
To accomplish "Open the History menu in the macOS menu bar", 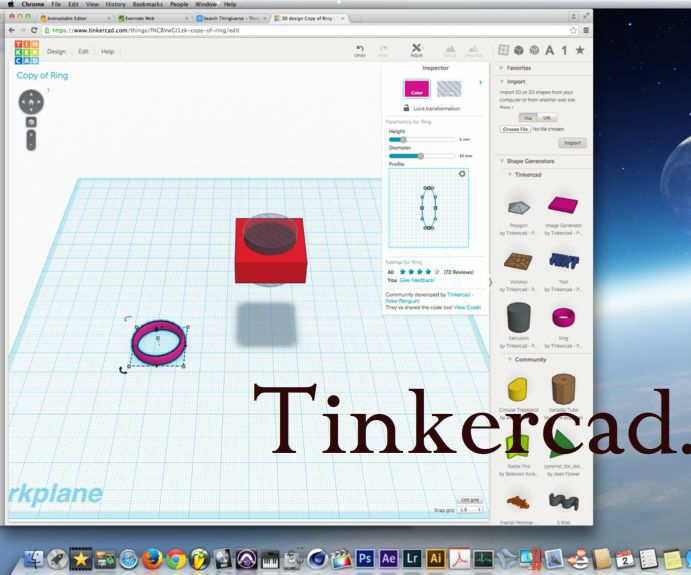I will (x=115, y=4).
